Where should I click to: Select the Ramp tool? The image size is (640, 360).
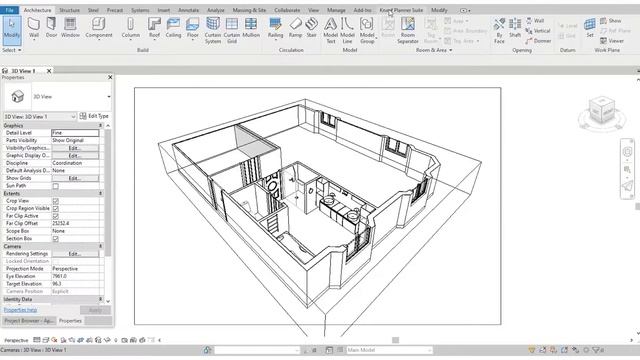pos(295,28)
